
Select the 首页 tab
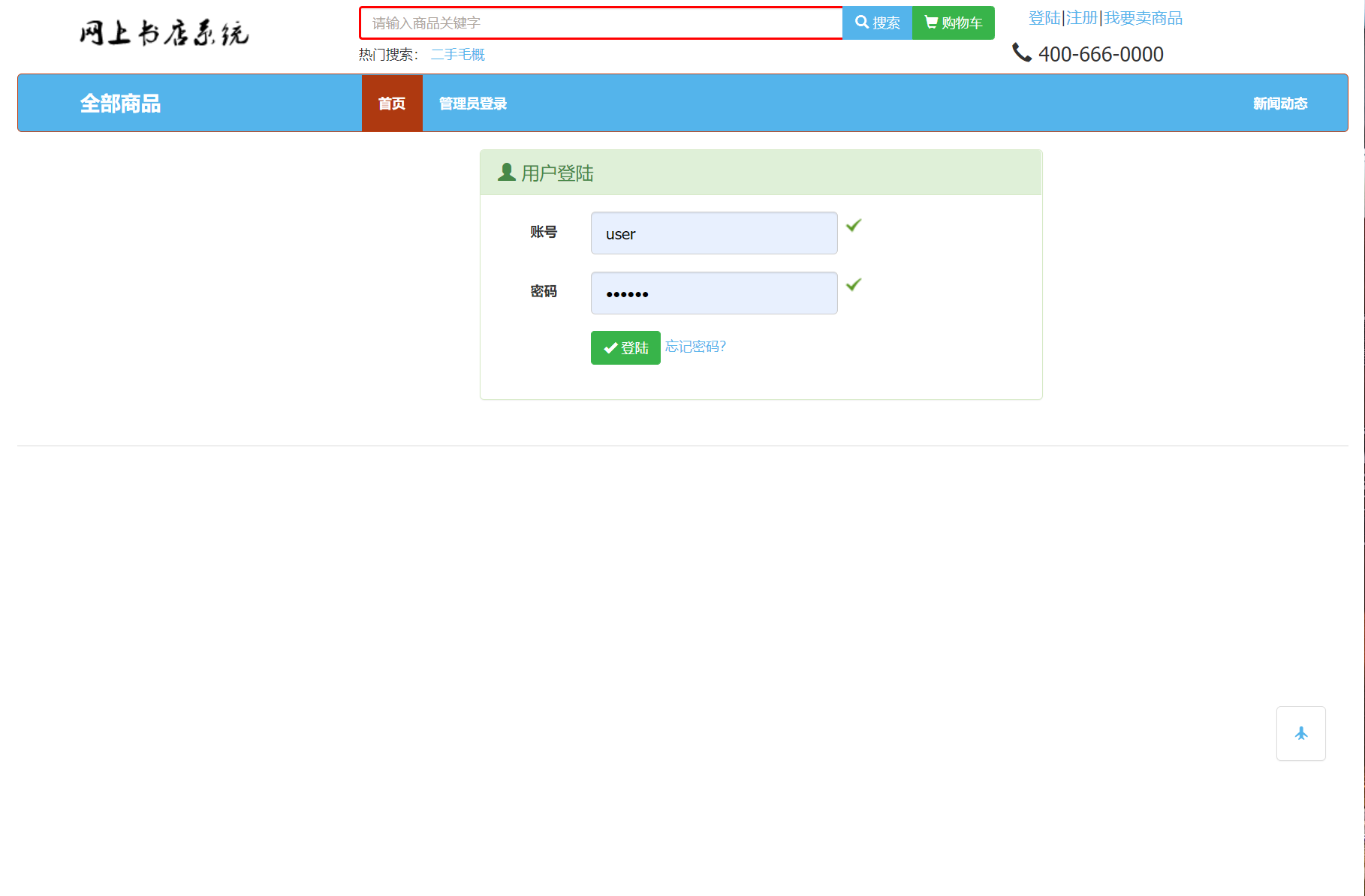(x=391, y=103)
